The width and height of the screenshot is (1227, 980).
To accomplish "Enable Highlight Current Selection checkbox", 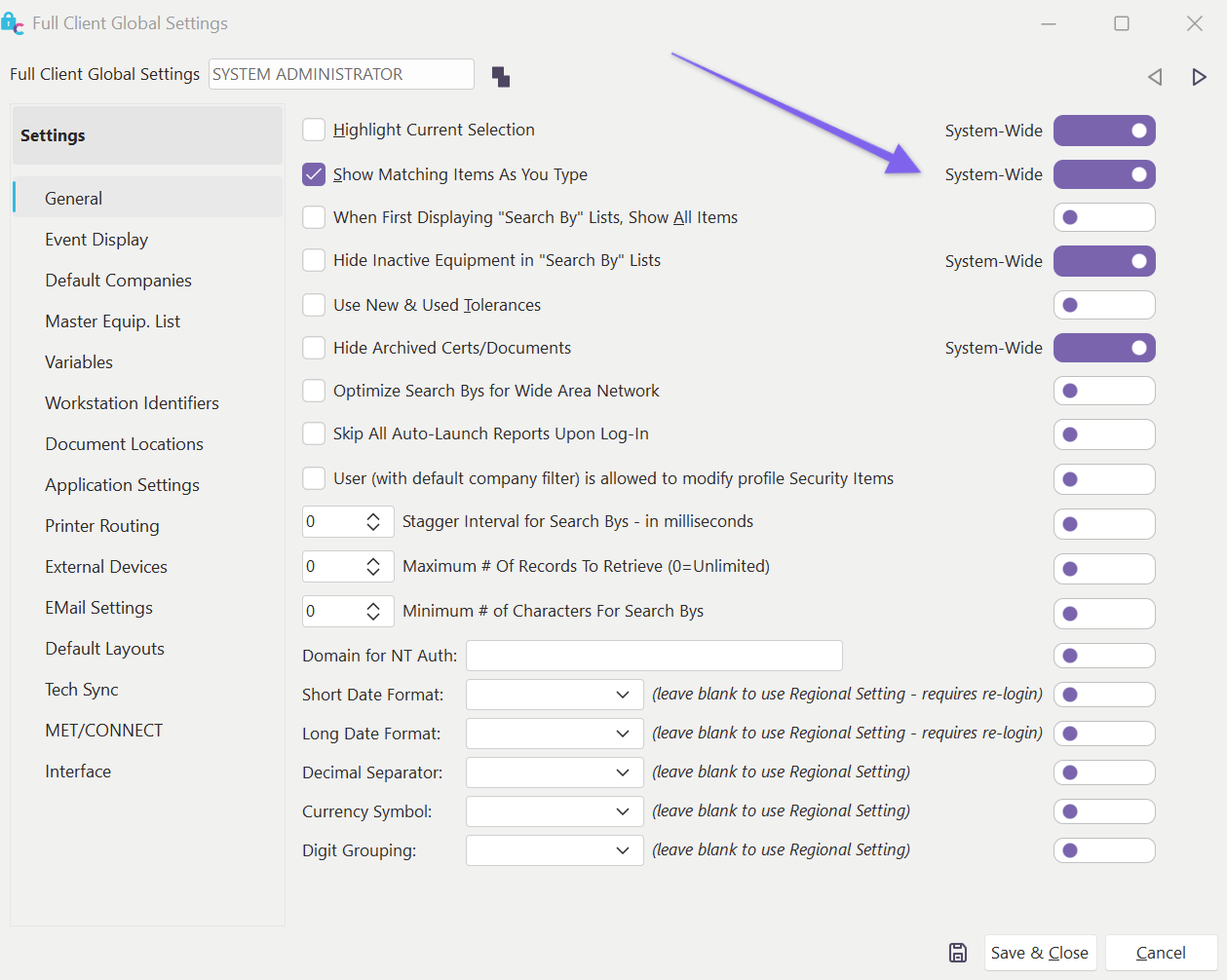I will tap(314, 131).
